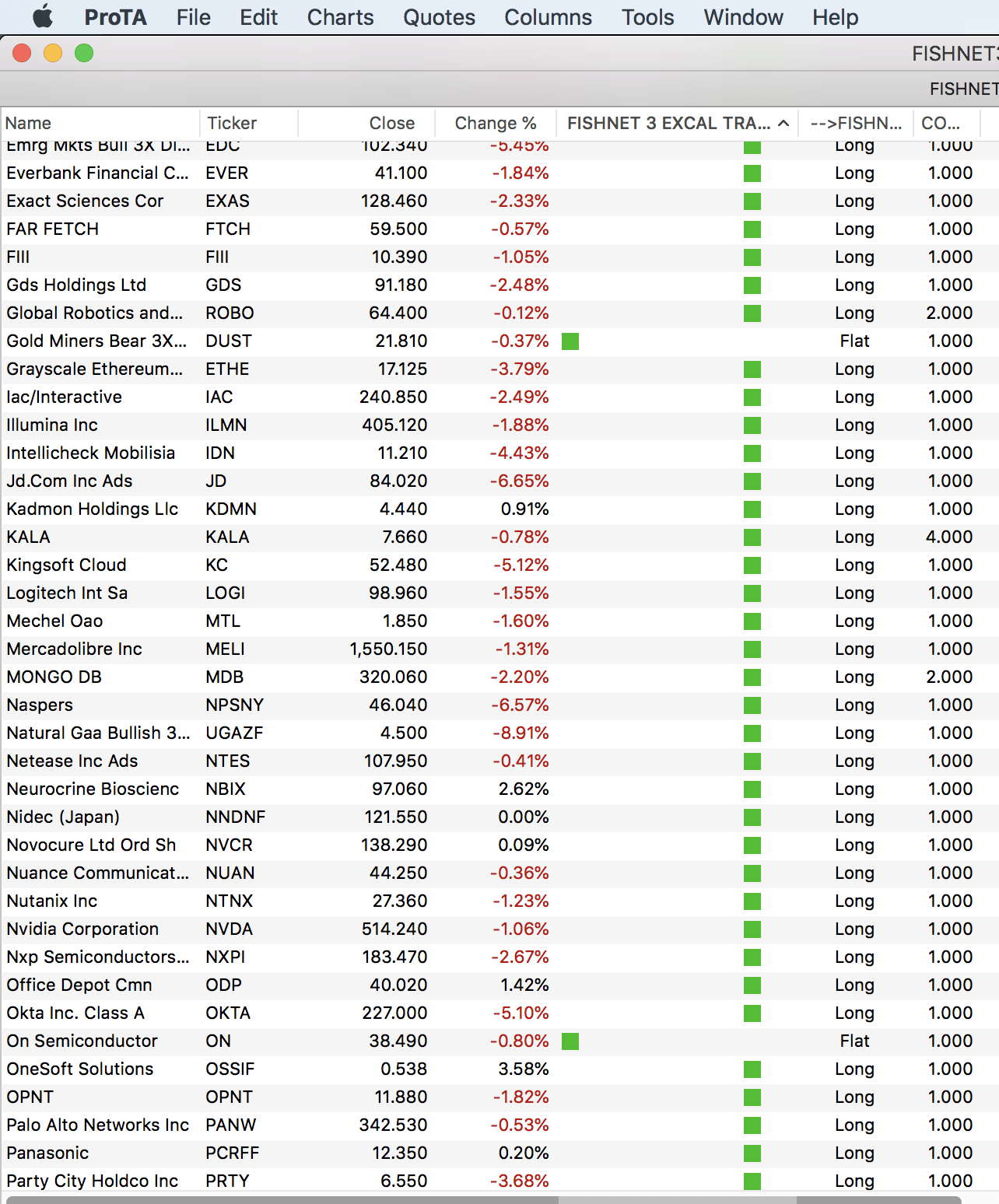Sort by the Ticker column header
The width and height of the screenshot is (999, 1204).
tap(232, 124)
